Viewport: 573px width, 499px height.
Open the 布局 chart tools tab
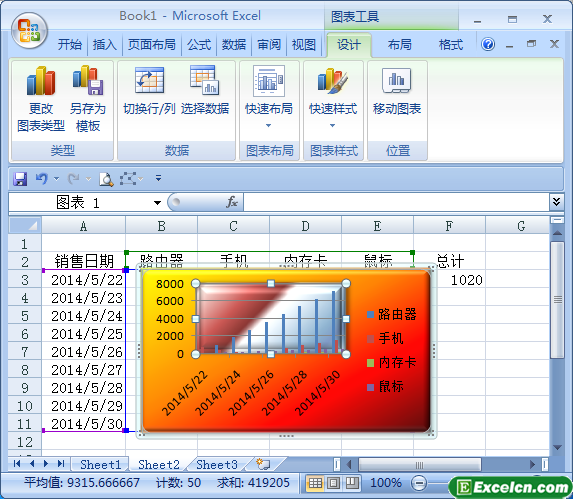(x=399, y=45)
